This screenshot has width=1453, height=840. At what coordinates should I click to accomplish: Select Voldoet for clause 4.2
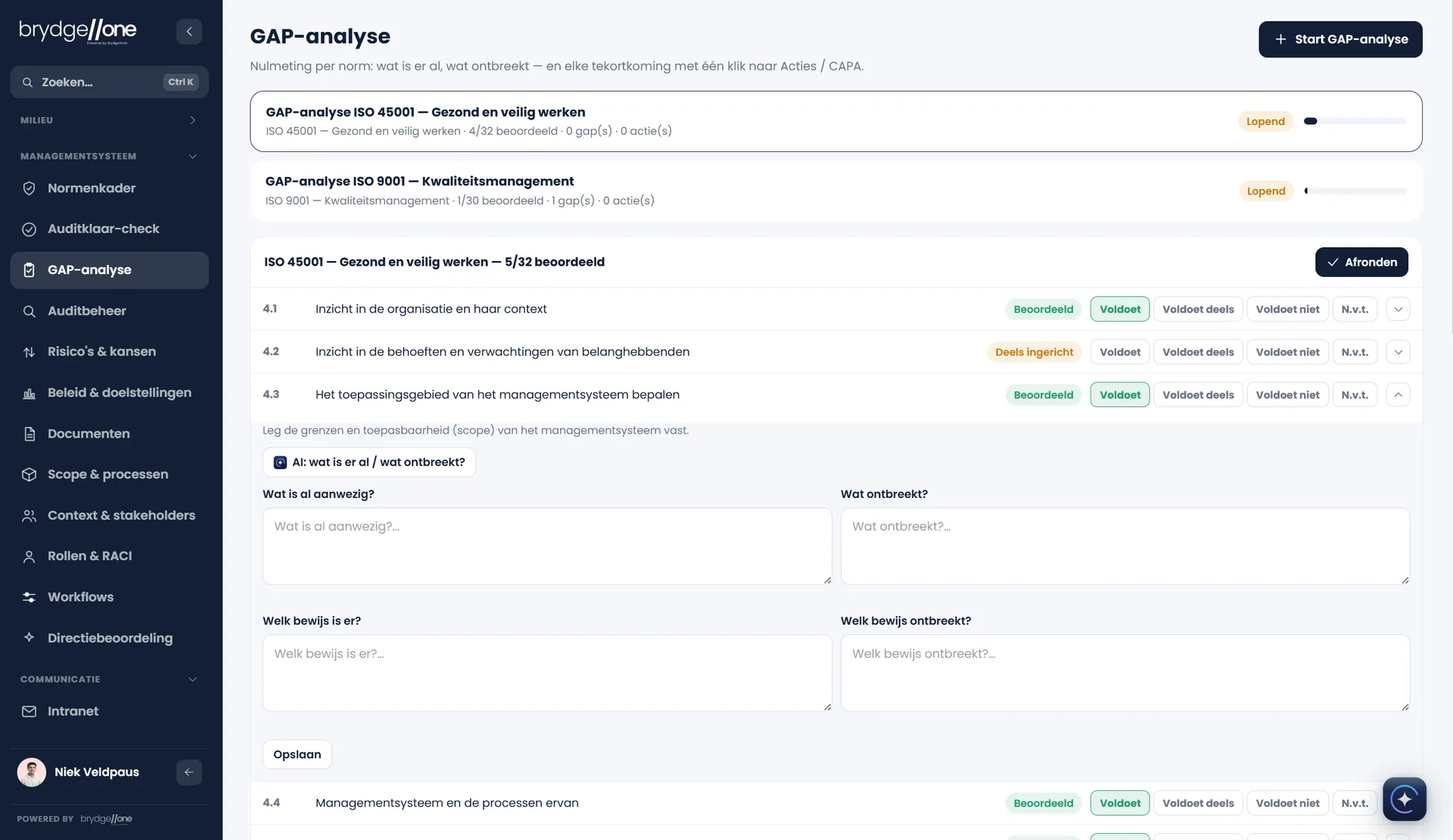[x=1120, y=352]
